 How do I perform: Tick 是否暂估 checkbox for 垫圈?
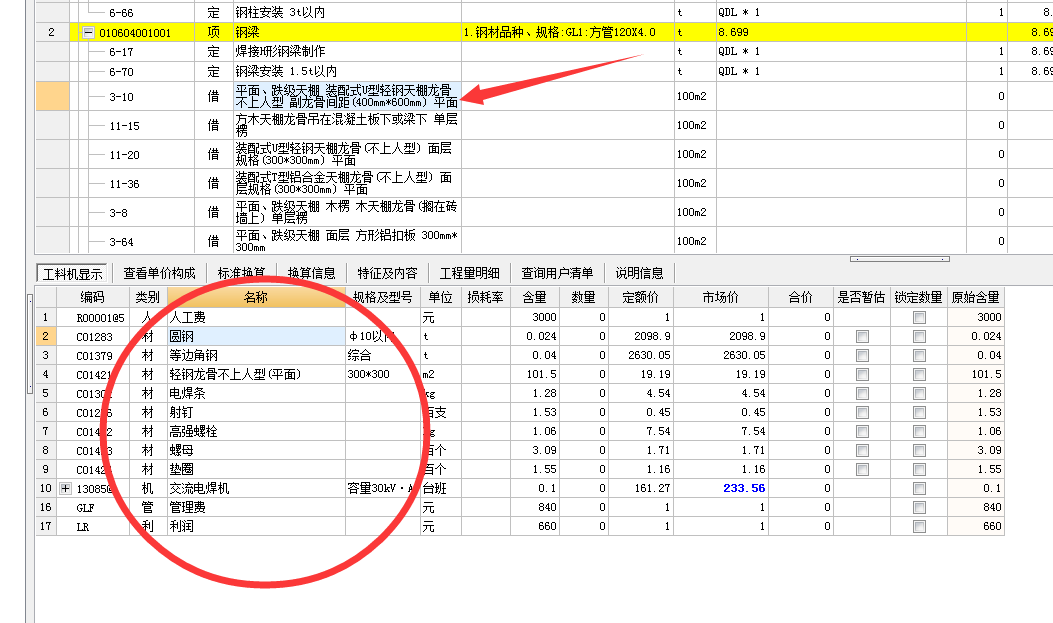[862, 469]
